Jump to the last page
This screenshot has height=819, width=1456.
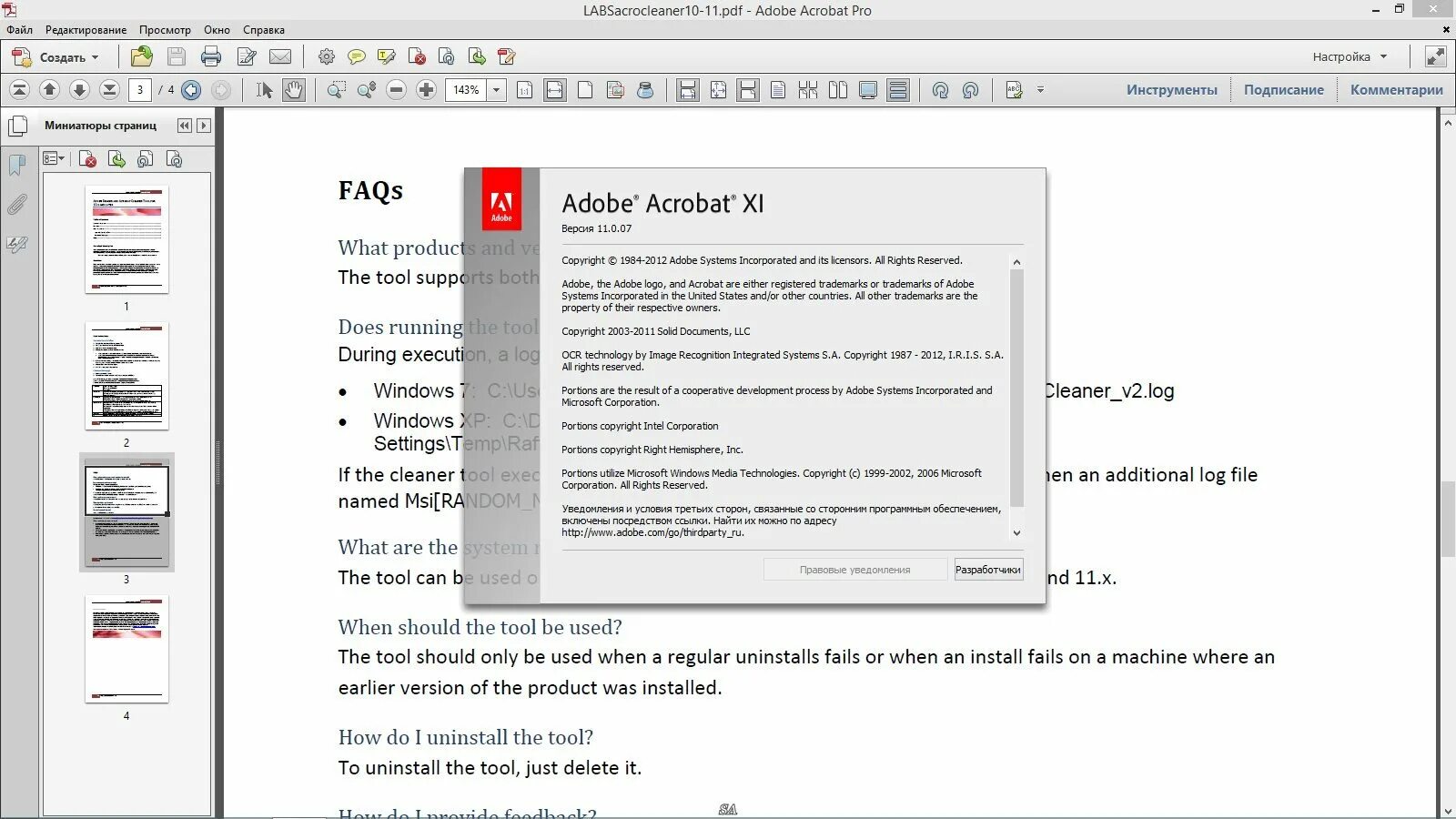(109, 89)
